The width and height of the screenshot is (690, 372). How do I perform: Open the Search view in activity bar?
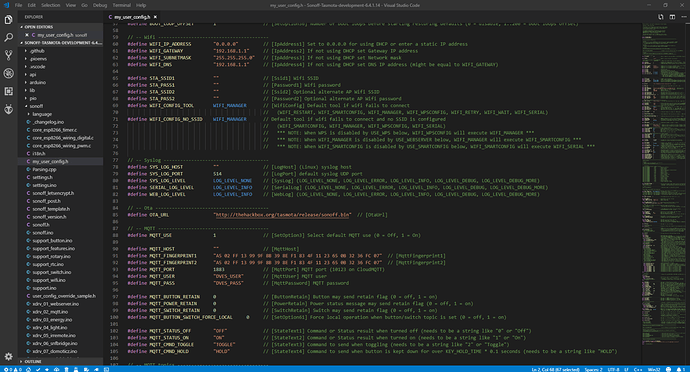[8, 37]
